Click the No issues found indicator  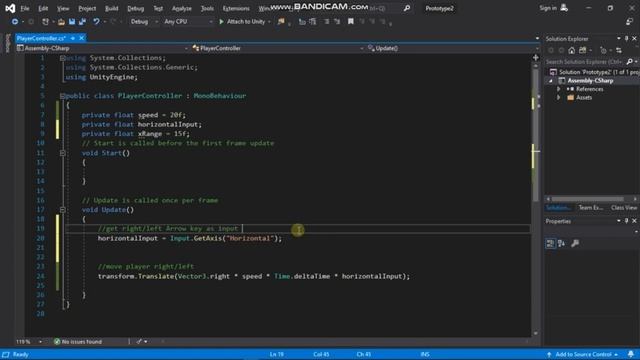click(x=78, y=342)
